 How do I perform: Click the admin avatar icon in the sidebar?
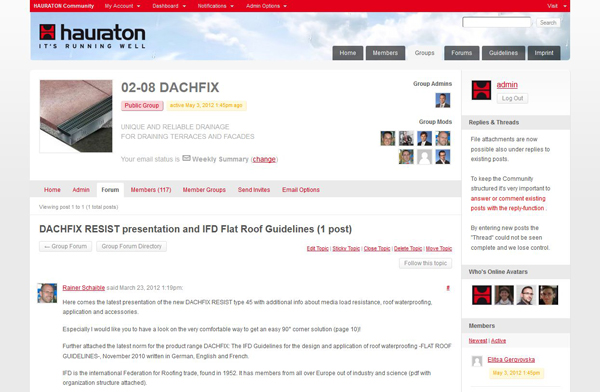(x=481, y=90)
